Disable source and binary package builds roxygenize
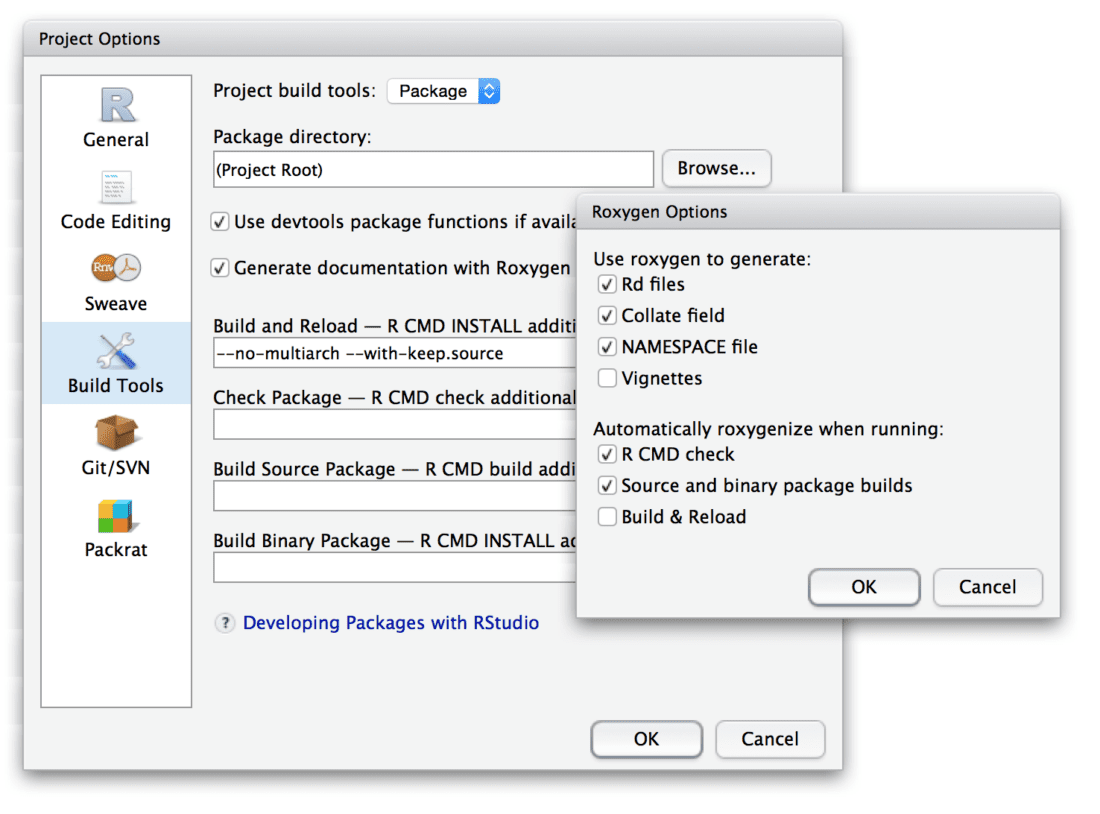The image size is (1100, 814). click(607, 485)
